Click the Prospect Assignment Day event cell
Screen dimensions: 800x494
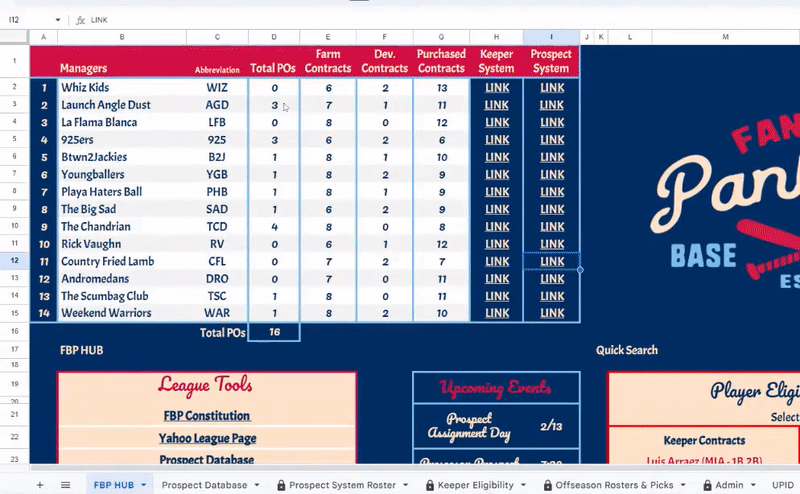pyautogui.click(x=468, y=427)
